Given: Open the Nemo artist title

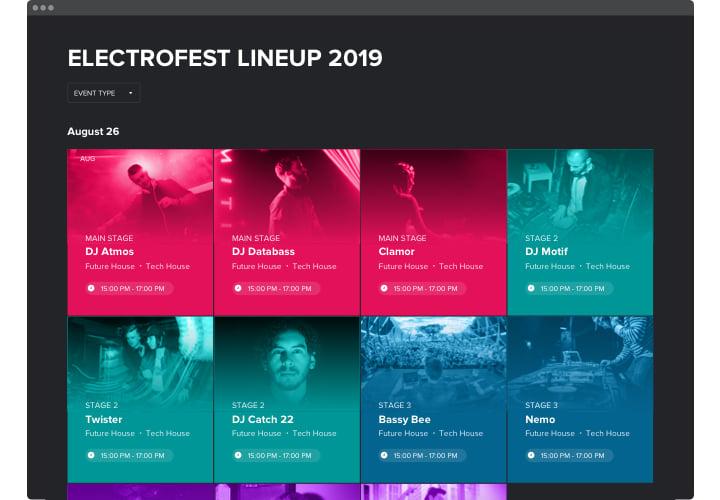Looking at the screenshot, I should tap(540, 419).
